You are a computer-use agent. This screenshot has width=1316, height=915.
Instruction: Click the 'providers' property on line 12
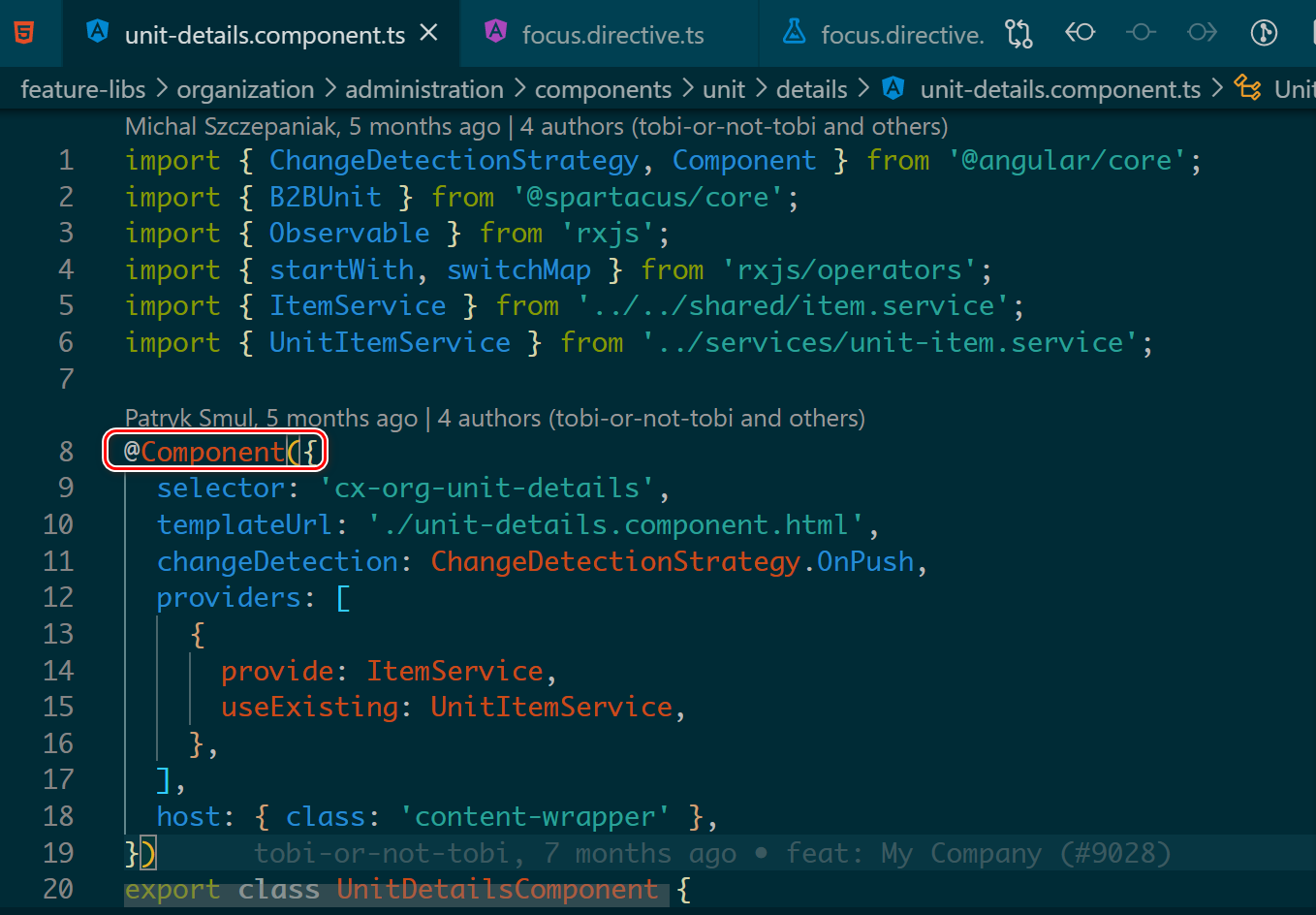(229, 598)
